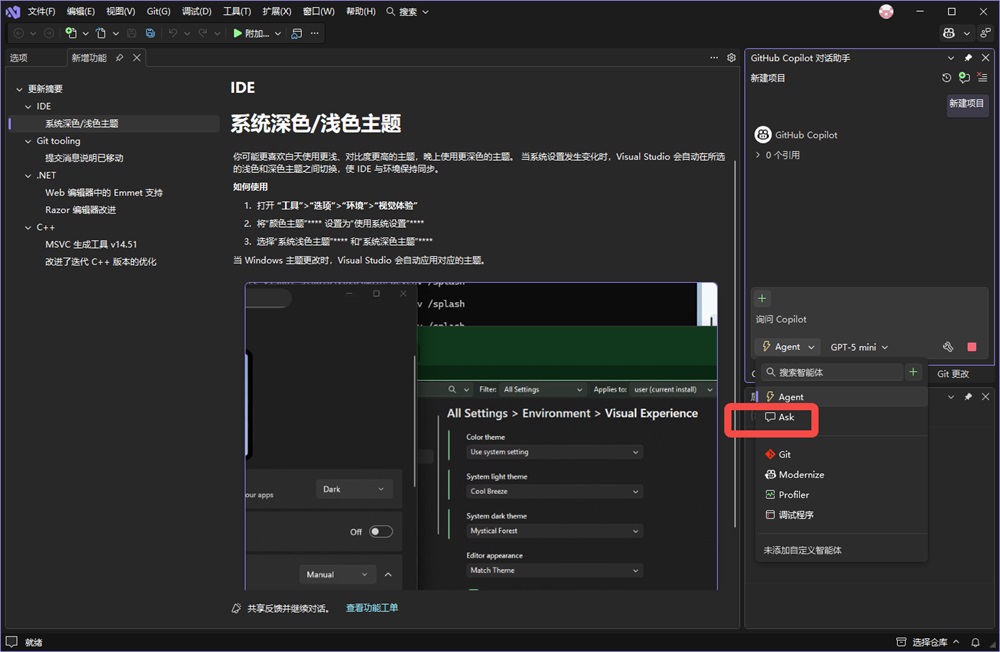Image resolution: width=1000 pixels, height=652 pixels.
Task: Click the Copilot badge icon in top-right toolbar
Action: point(949,33)
